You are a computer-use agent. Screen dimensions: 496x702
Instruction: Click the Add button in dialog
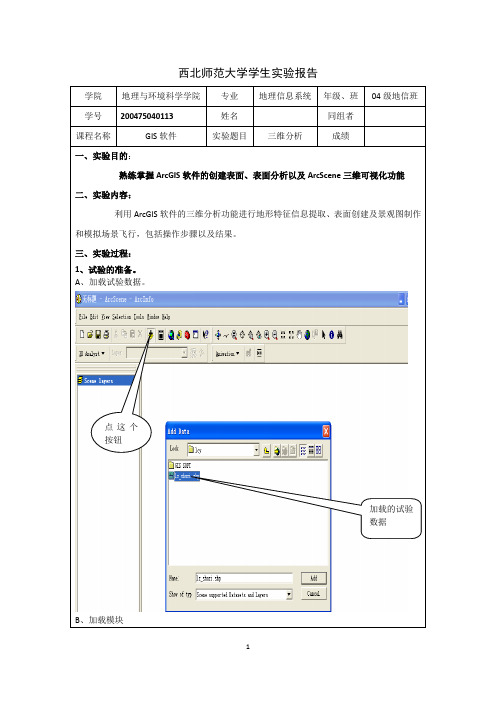click(x=313, y=578)
